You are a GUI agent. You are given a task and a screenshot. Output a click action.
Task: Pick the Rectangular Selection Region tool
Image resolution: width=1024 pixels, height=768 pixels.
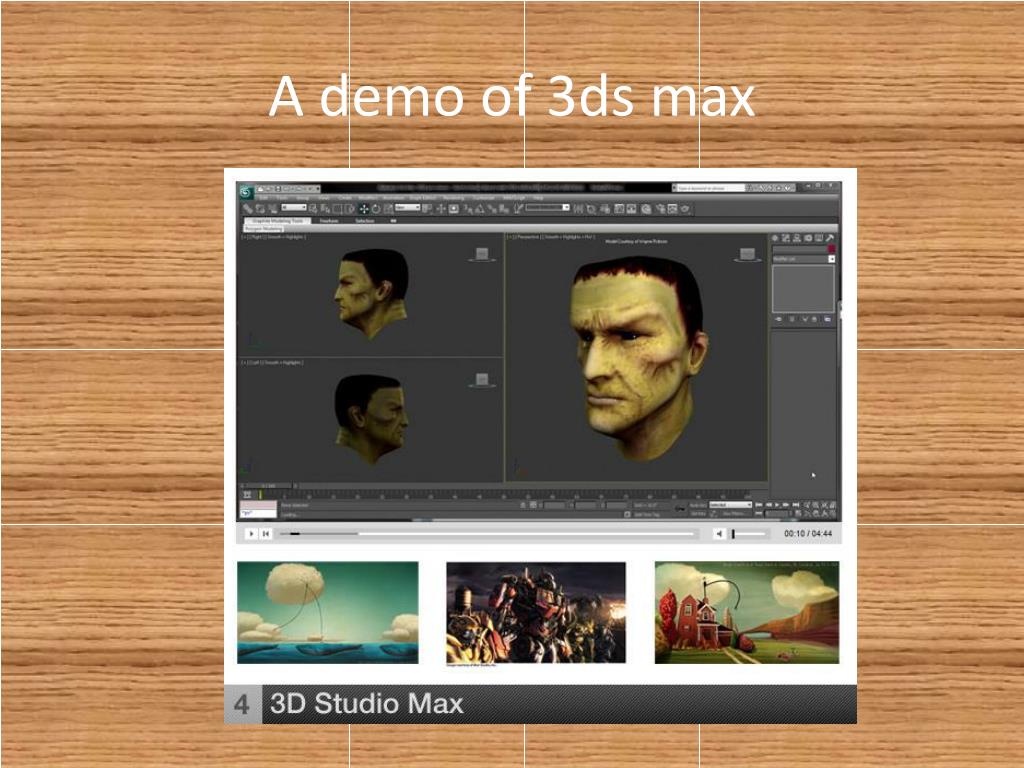point(338,209)
